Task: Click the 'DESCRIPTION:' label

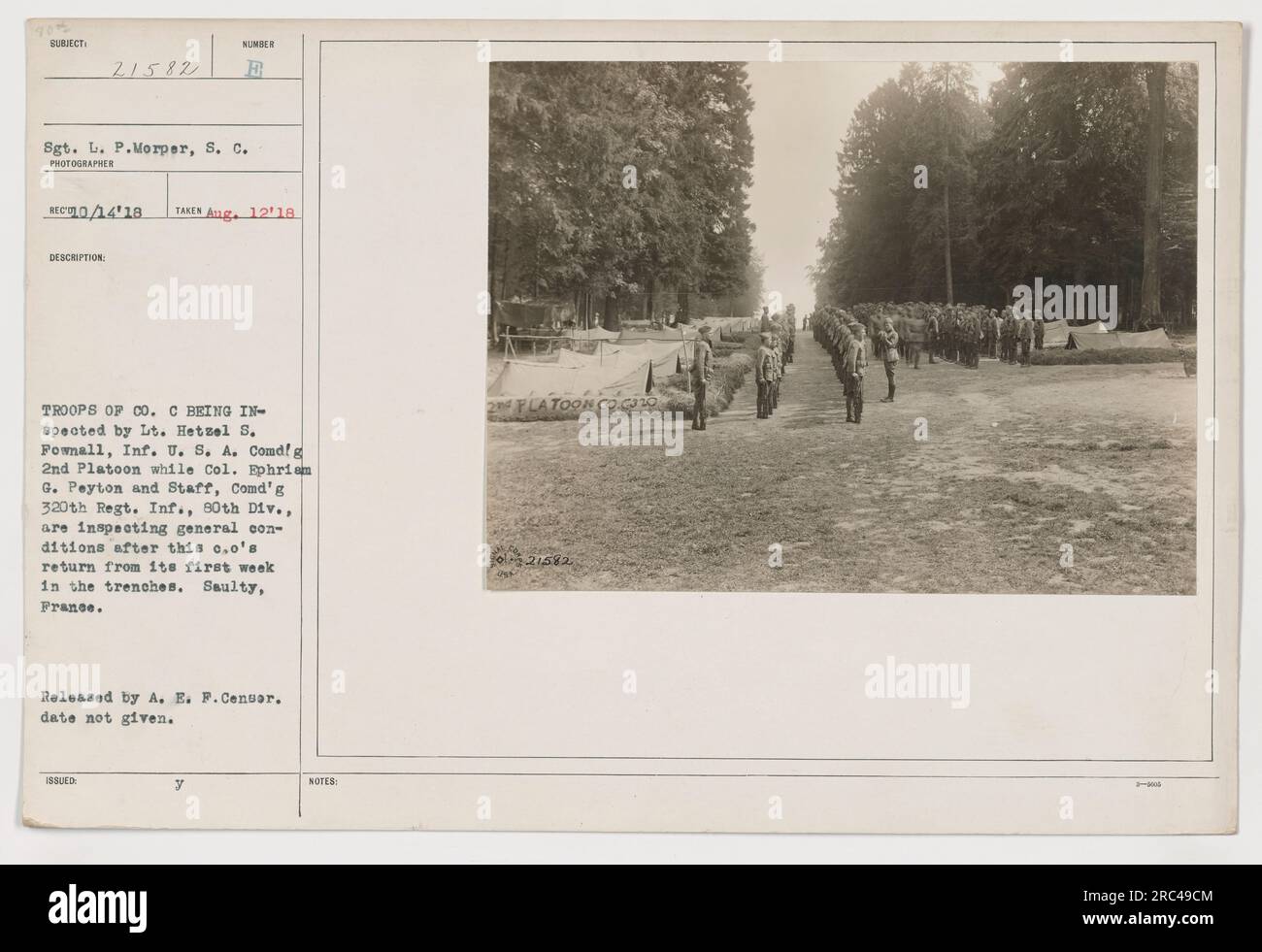Action: 80,258
